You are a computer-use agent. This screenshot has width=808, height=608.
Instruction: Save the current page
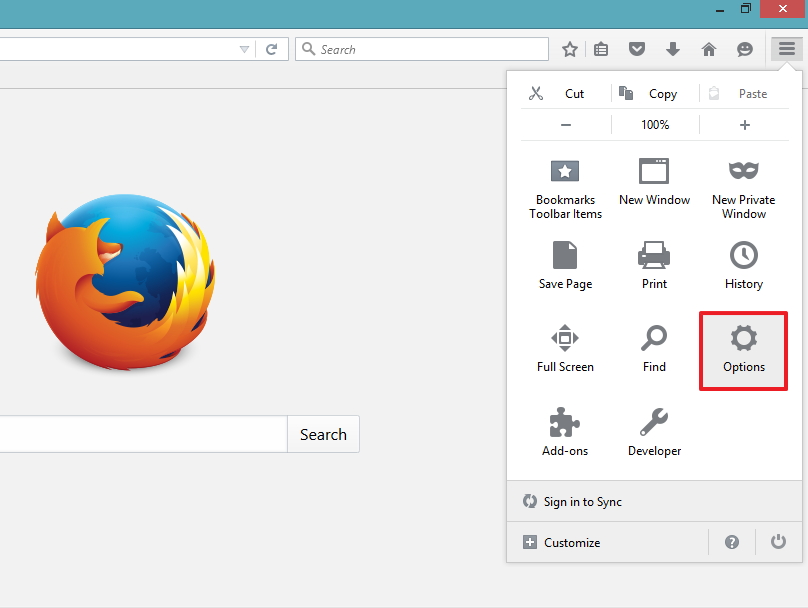click(565, 265)
